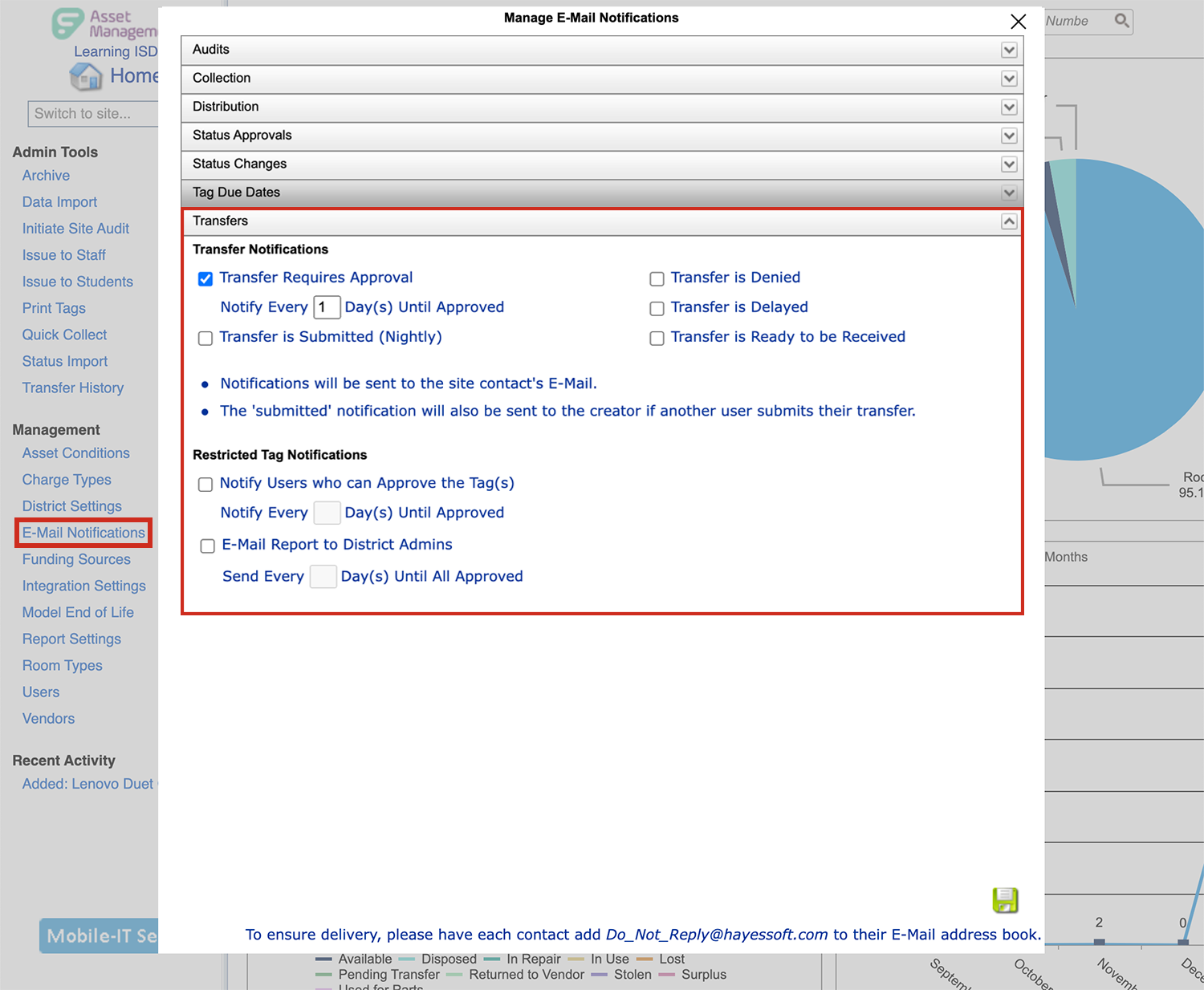Screen dimensions: 1204x990
Task: Open E-Mail Notifications in sidebar
Action: pyautogui.click(x=83, y=533)
